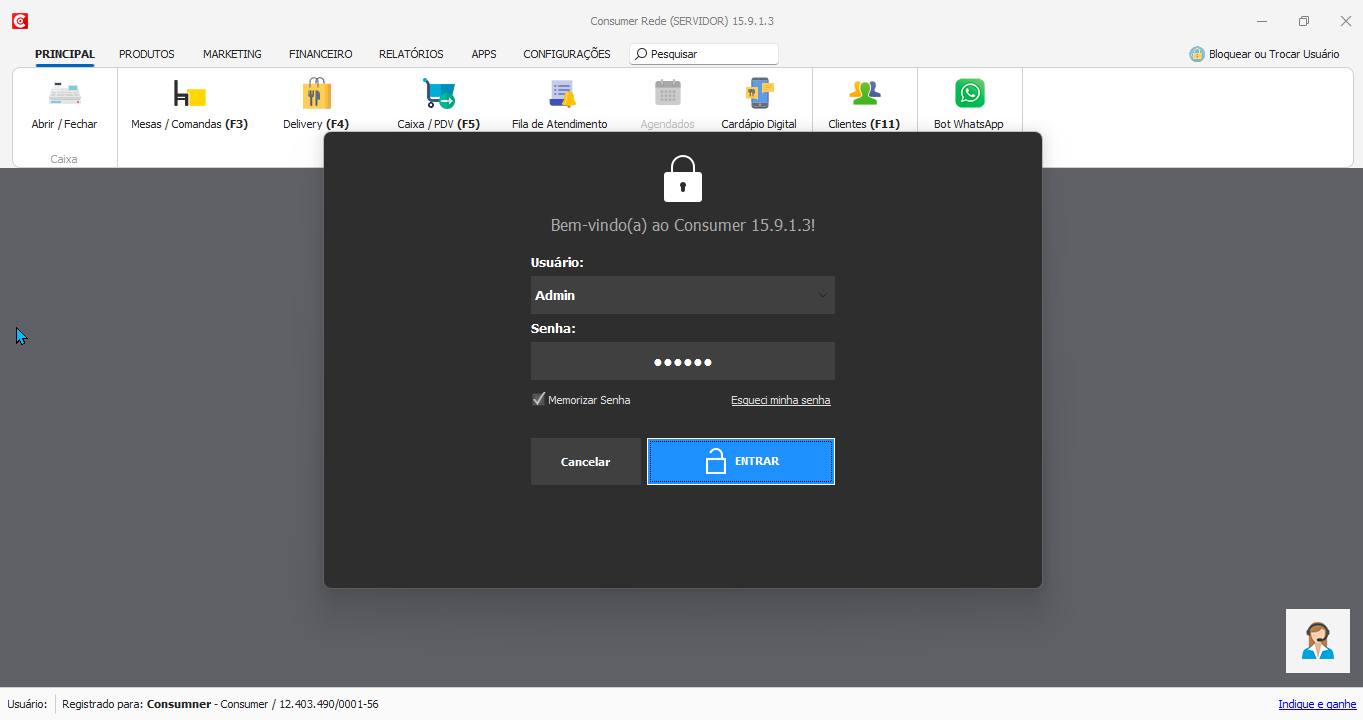Open Clientes people icon
This screenshot has height=720, width=1363.
[864, 94]
